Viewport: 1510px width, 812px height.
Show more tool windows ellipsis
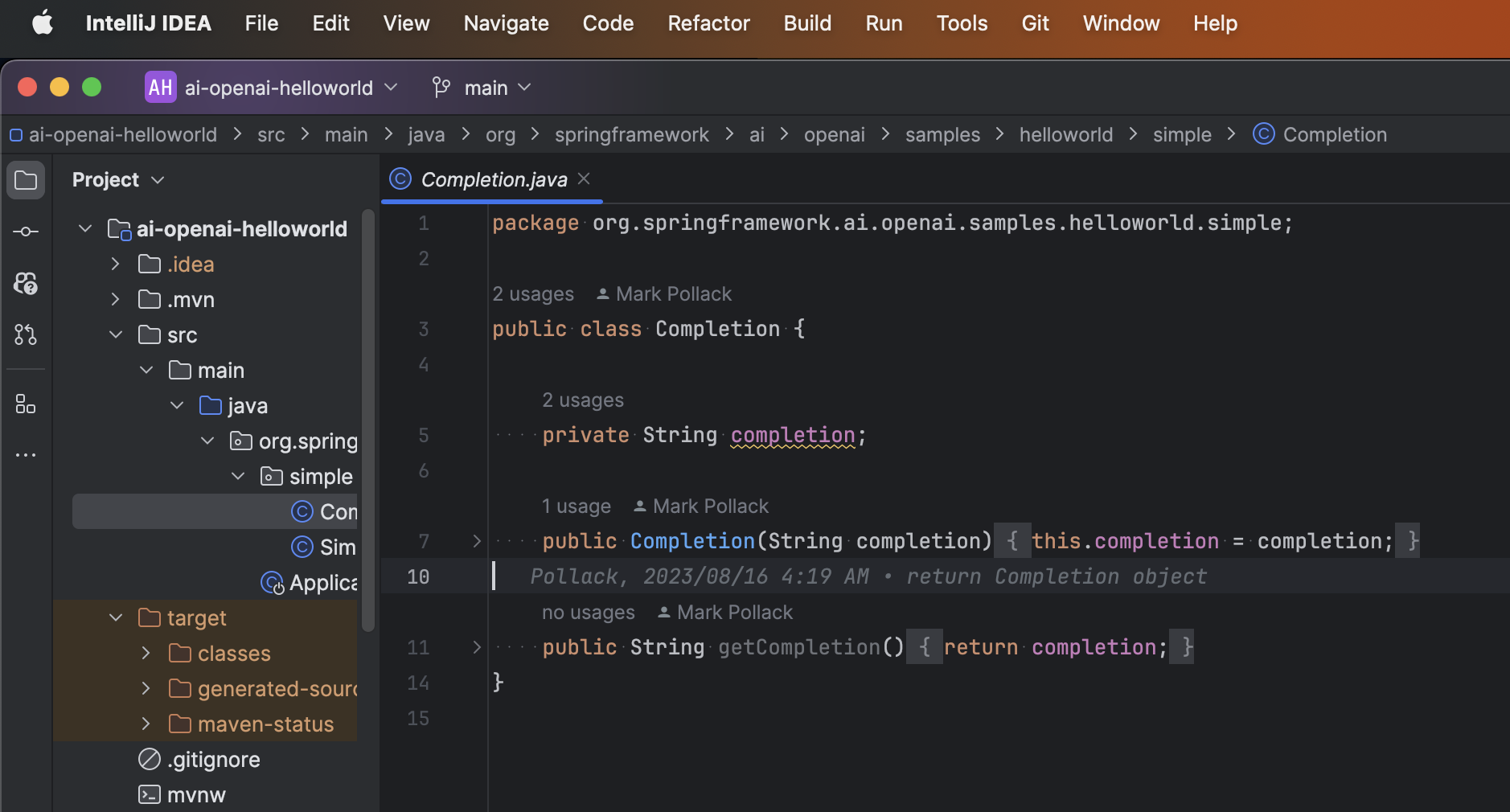pyautogui.click(x=26, y=455)
